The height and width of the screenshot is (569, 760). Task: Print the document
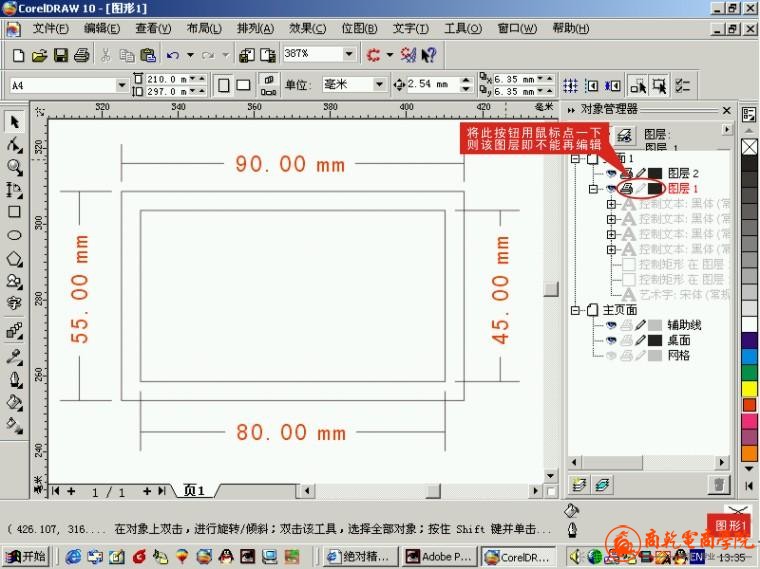pos(81,55)
